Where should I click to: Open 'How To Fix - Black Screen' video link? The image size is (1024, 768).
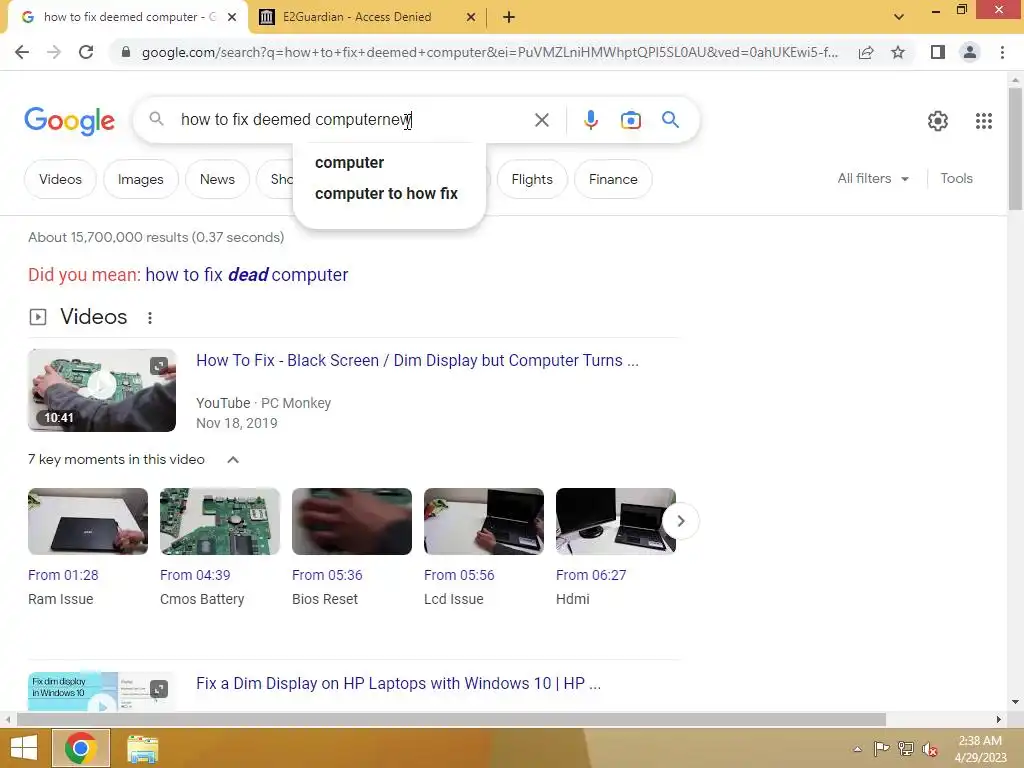tap(417, 360)
